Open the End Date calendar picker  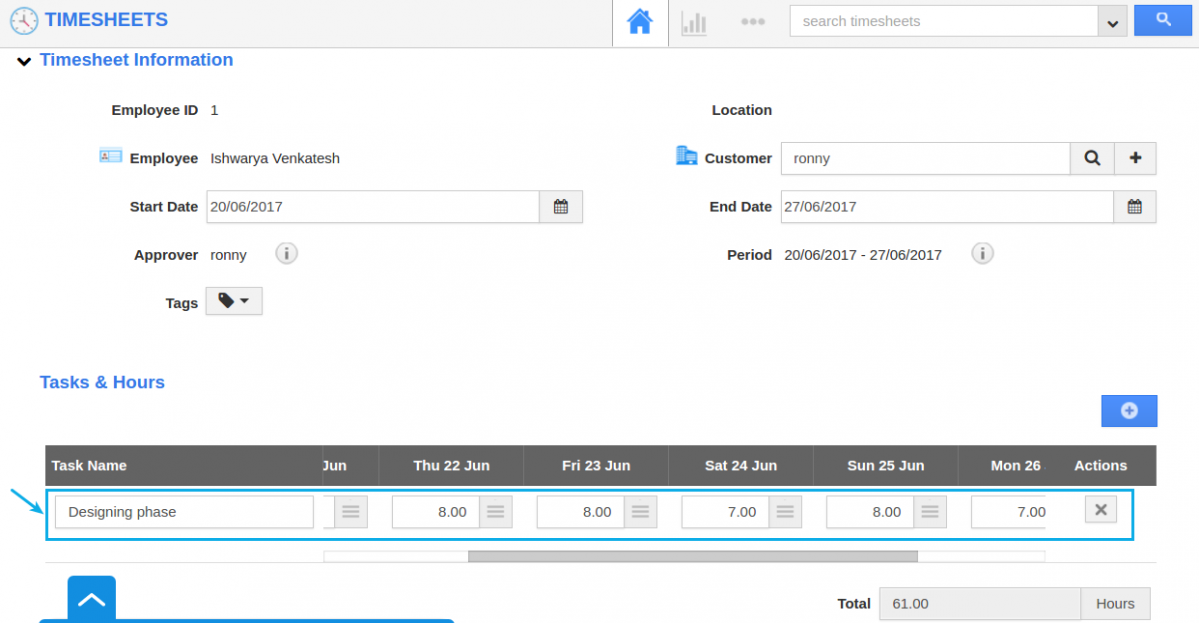click(x=1135, y=206)
